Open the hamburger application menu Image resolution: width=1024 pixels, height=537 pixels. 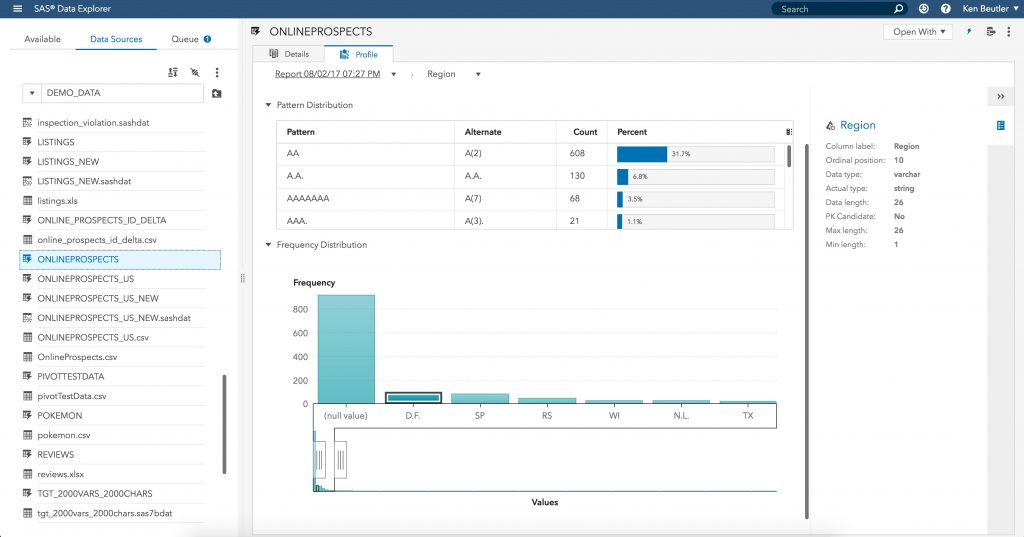click(17, 9)
